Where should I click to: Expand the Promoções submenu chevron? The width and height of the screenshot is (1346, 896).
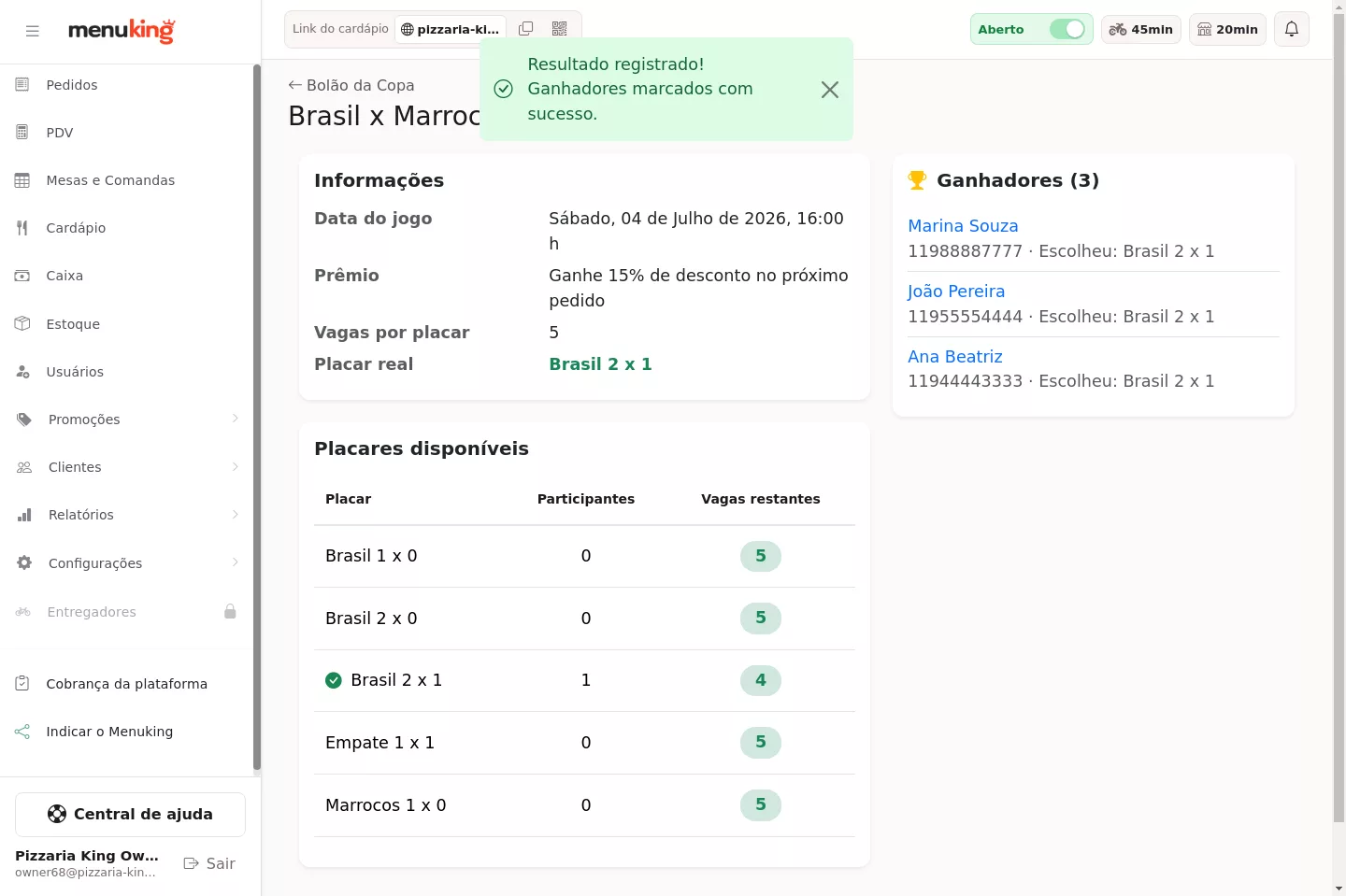pos(236,419)
